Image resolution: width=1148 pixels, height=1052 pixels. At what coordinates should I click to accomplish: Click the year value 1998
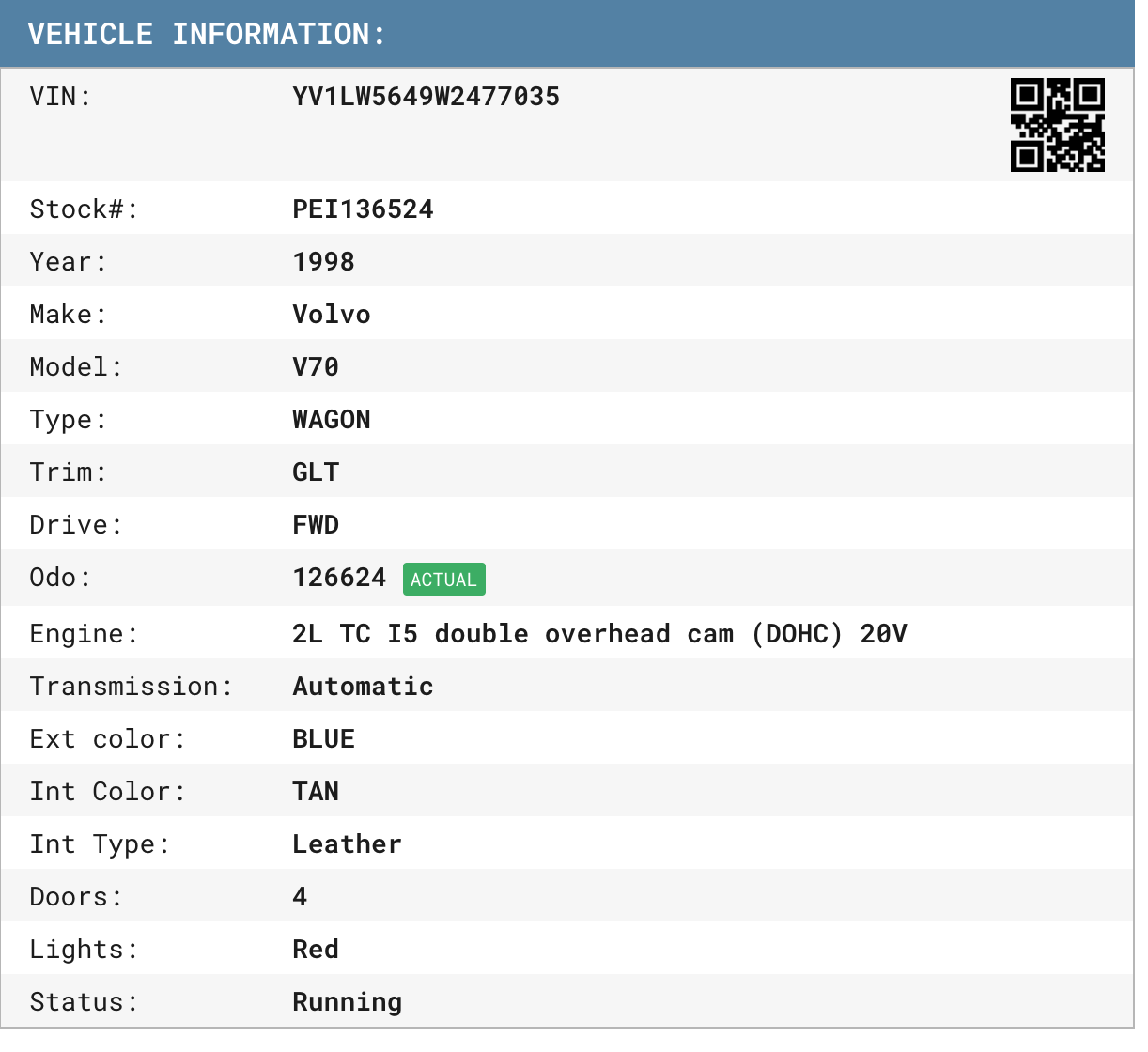click(x=323, y=262)
